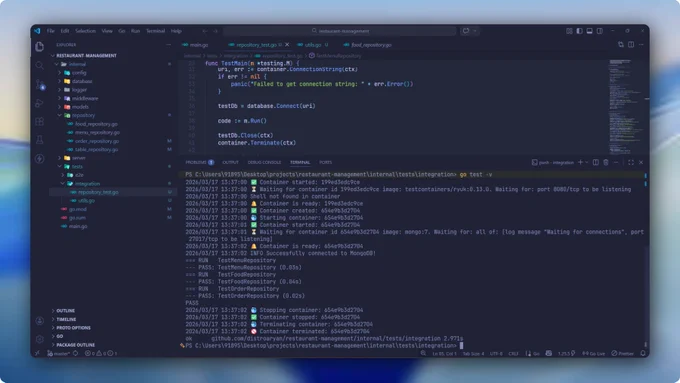Toggle Secondary Side Bar visibility
680x383 pixels.
(600, 31)
